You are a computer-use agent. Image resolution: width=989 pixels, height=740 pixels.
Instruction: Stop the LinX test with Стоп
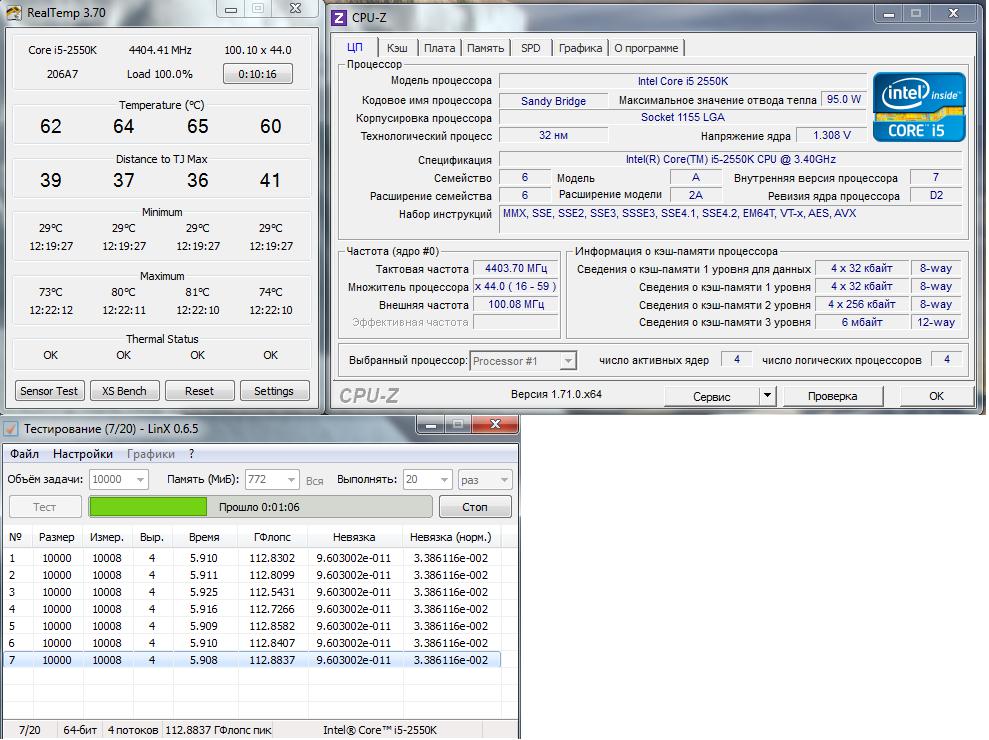point(475,507)
